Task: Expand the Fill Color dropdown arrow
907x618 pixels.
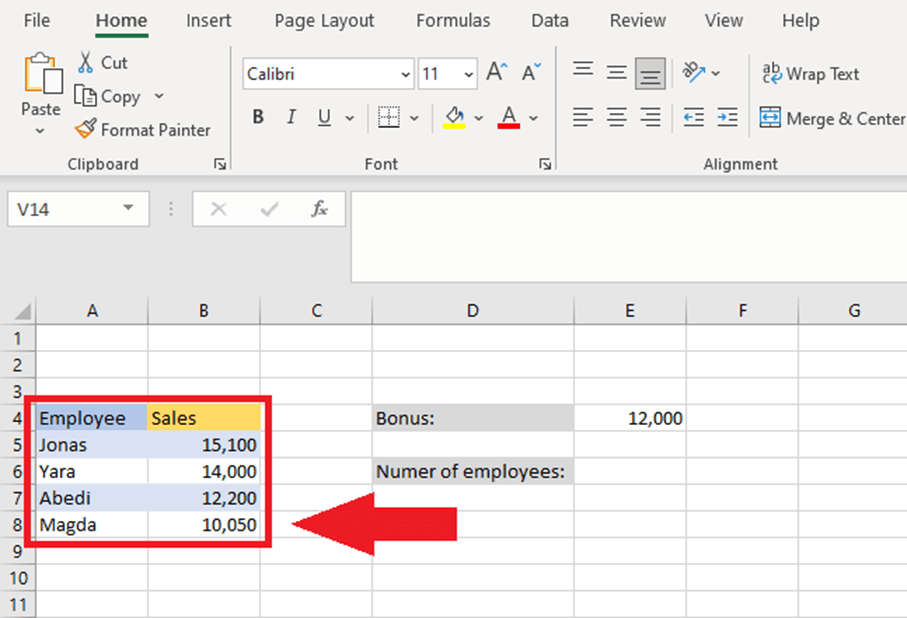Action: pos(478,118)
